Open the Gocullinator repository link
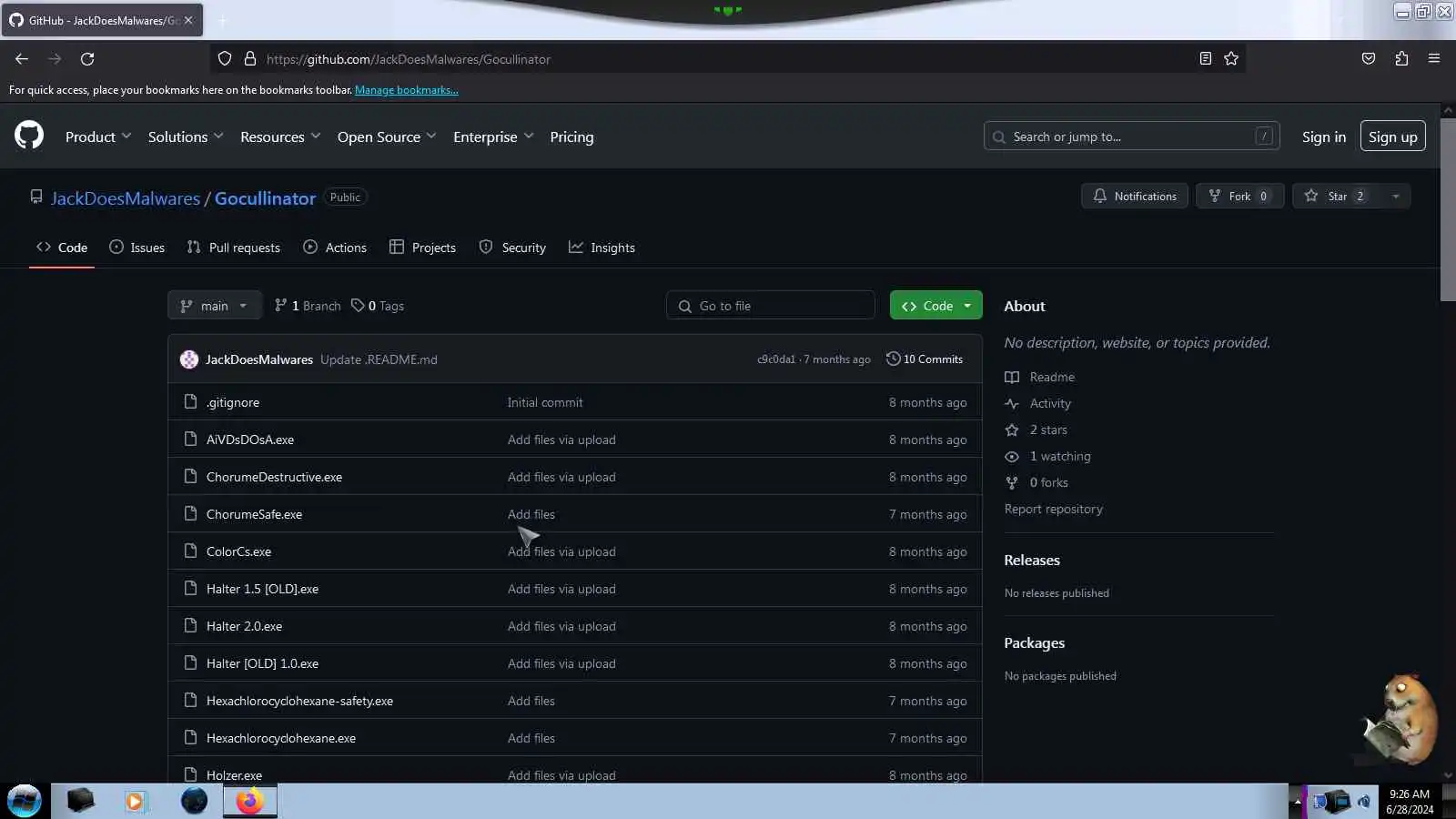The image size is (1456, 819). [x=265, y=198]
